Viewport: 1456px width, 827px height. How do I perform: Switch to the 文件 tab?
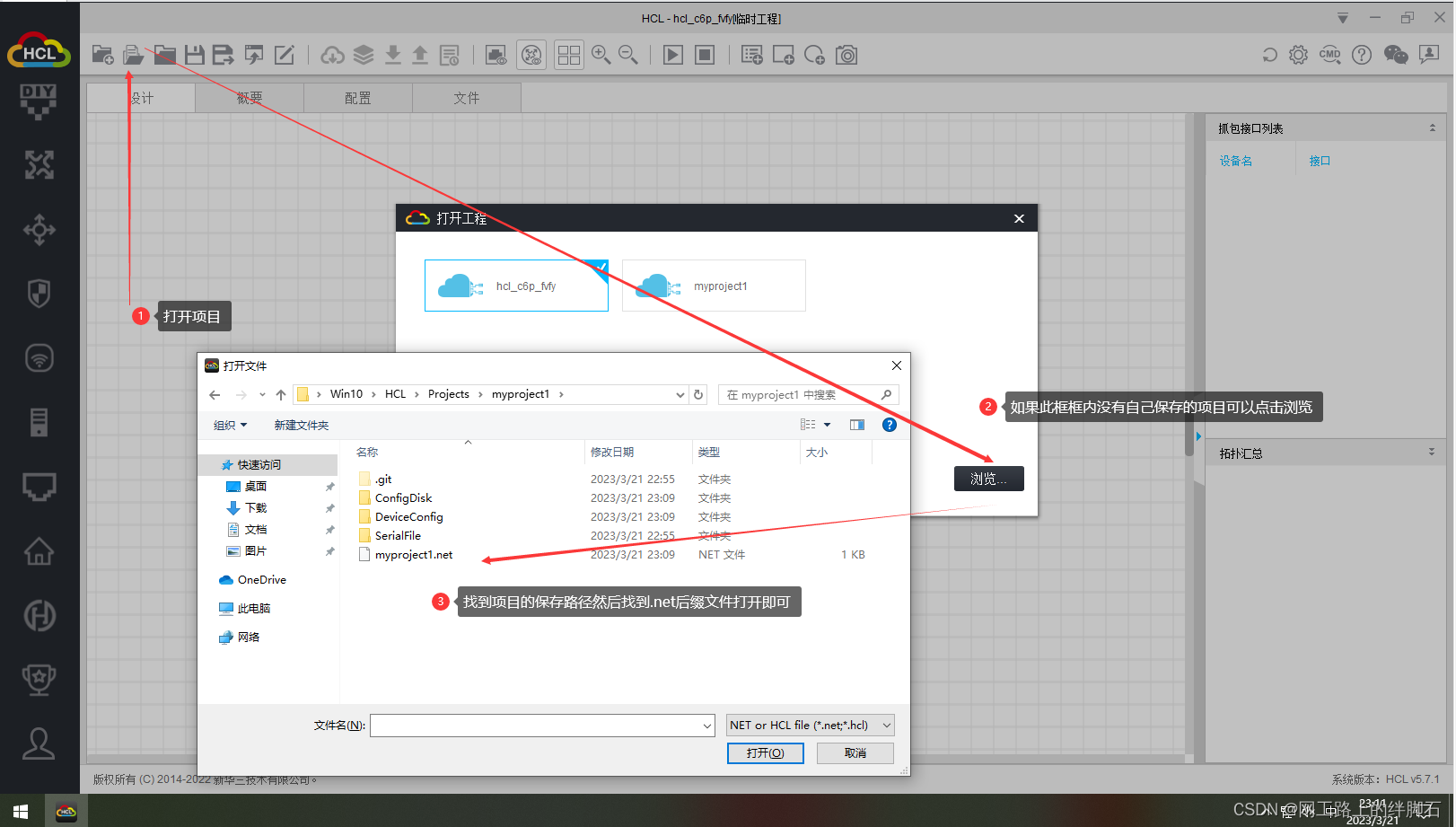(x=467, y=98)
